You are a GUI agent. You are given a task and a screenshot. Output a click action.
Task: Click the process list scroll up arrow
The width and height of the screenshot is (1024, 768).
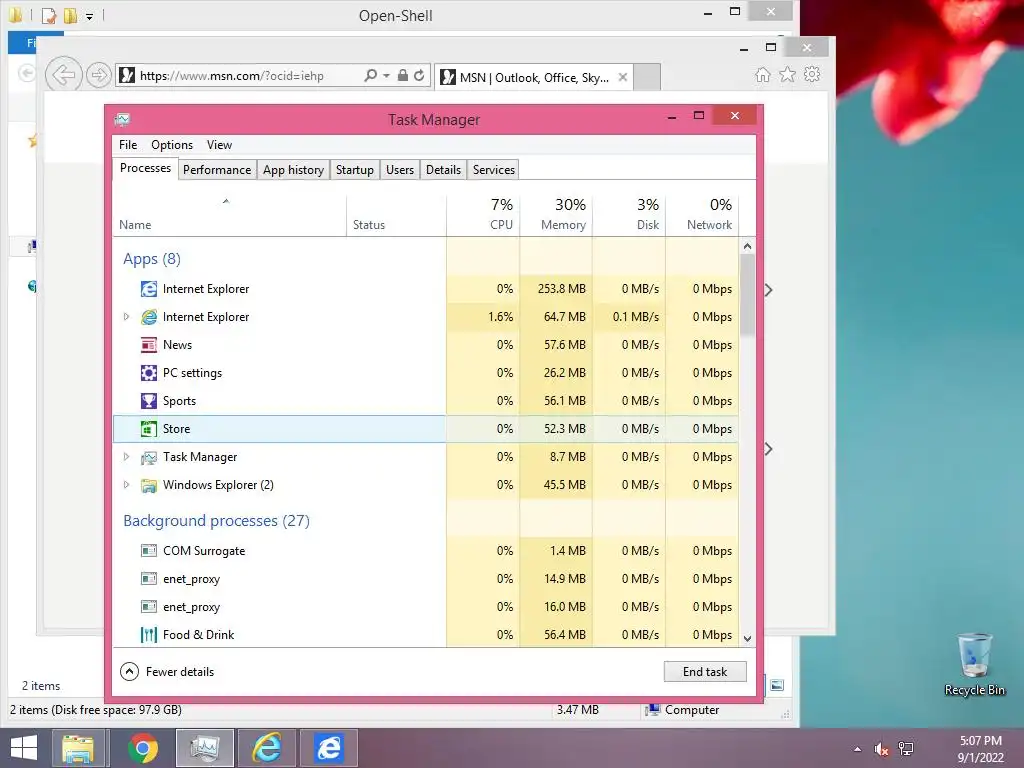tap(747, 246)
